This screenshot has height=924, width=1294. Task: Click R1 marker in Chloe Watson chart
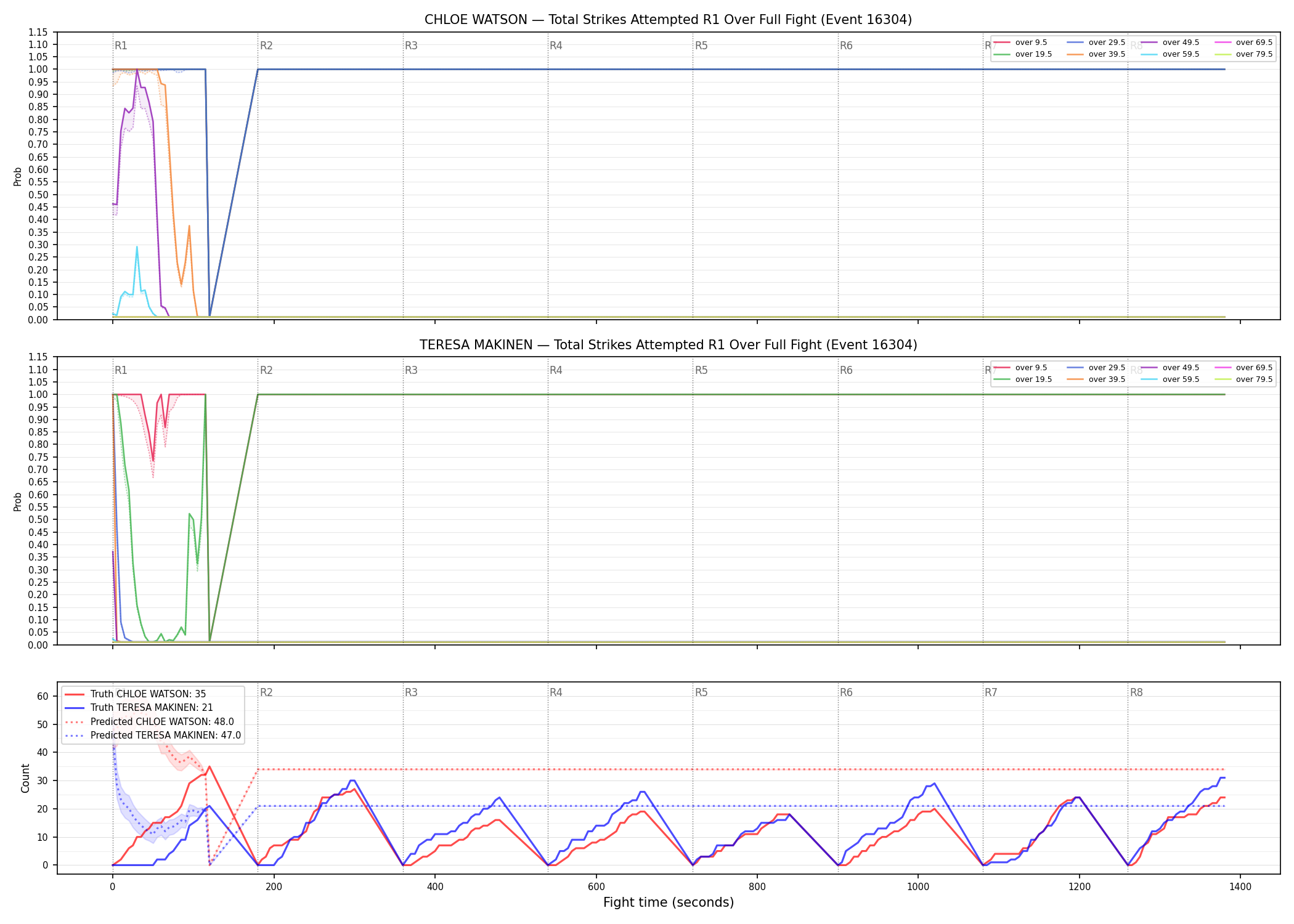[x=121, y=46]
